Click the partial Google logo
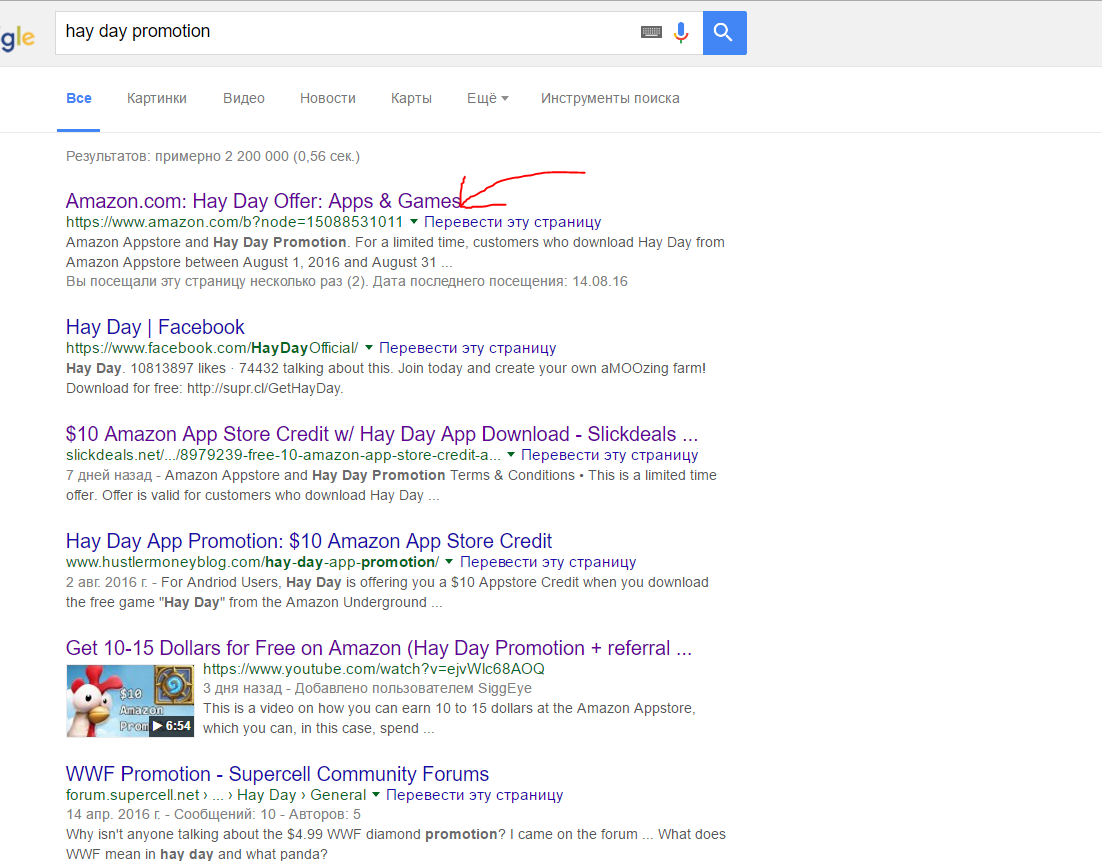This screenshot has width=1102, height=861. coord(18,37)
